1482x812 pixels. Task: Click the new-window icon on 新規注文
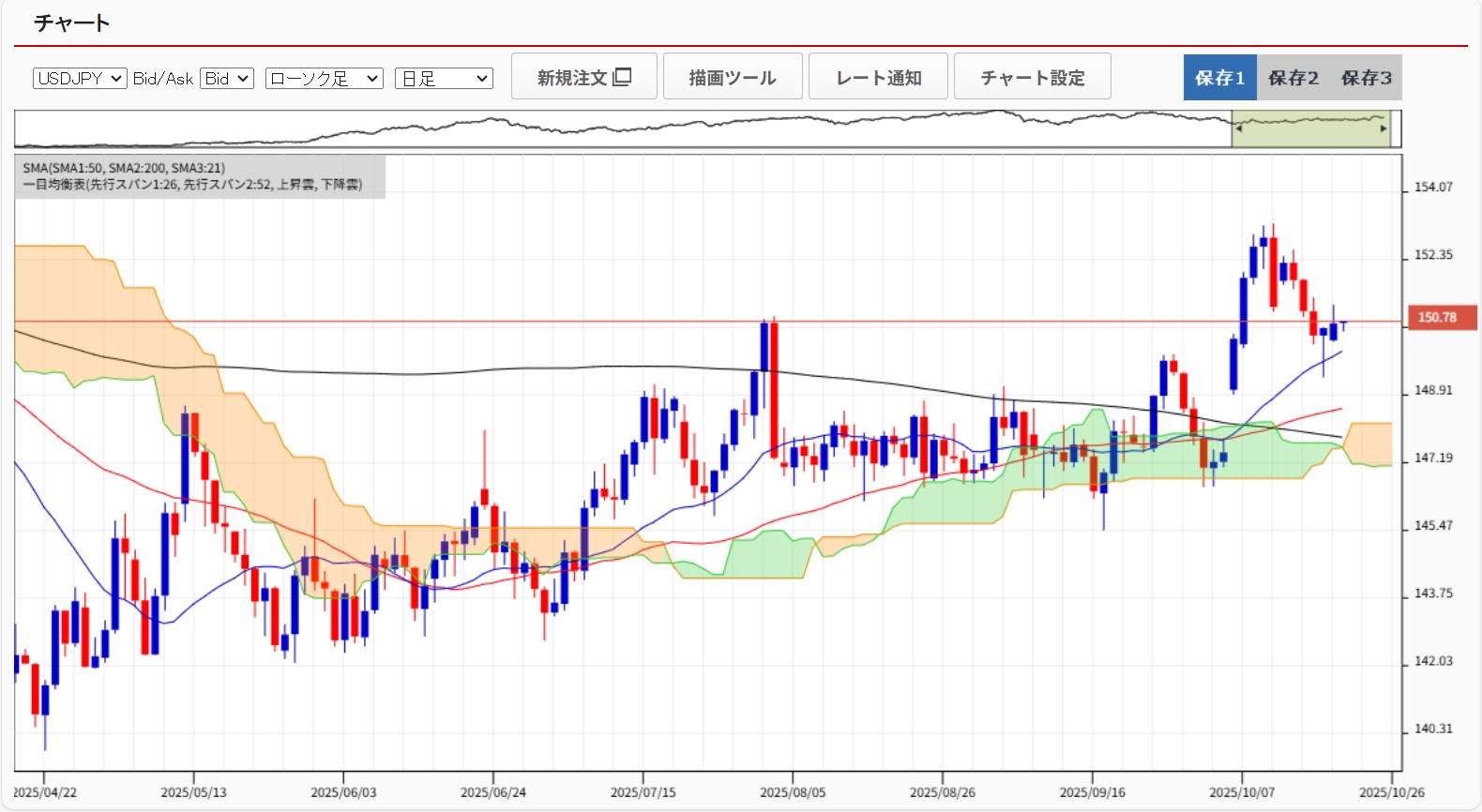(622, 77)
